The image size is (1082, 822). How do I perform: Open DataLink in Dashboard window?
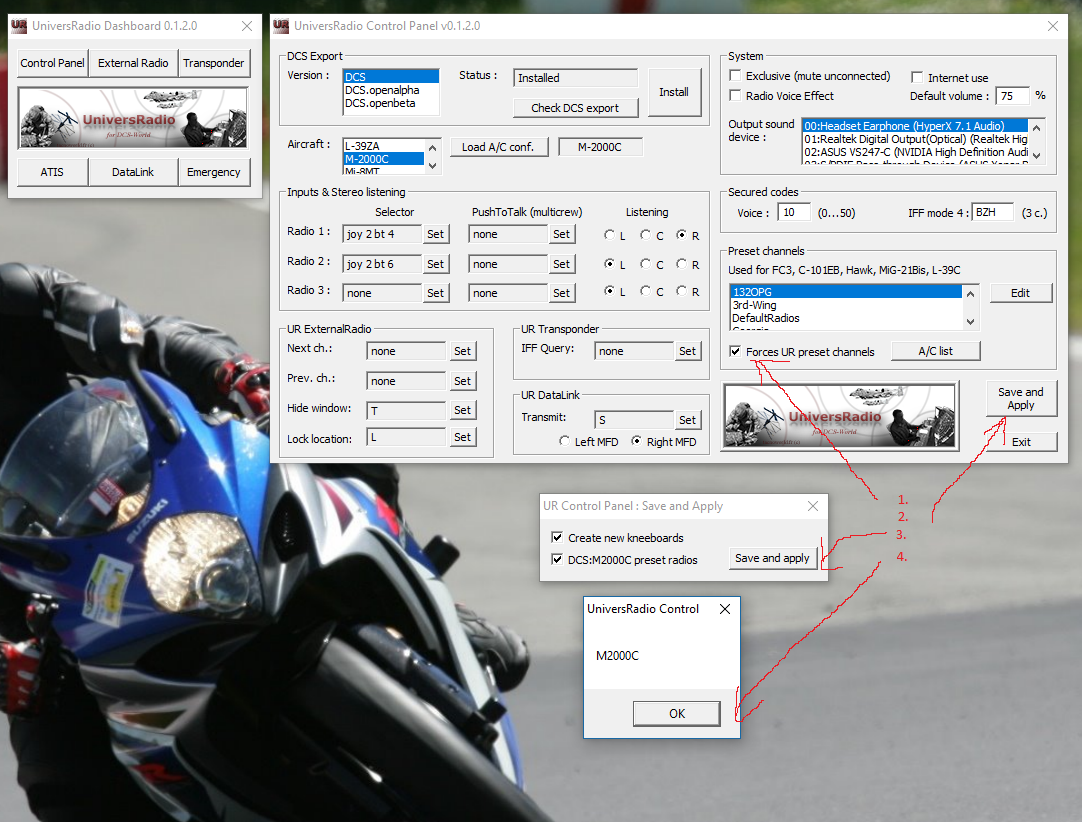pos(133,172)
